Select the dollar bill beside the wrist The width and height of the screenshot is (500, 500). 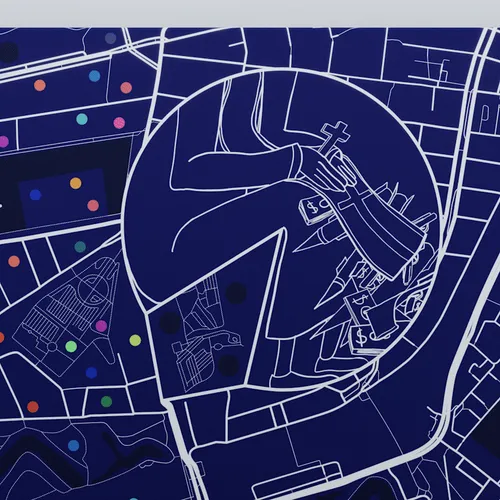click(315, 210)
